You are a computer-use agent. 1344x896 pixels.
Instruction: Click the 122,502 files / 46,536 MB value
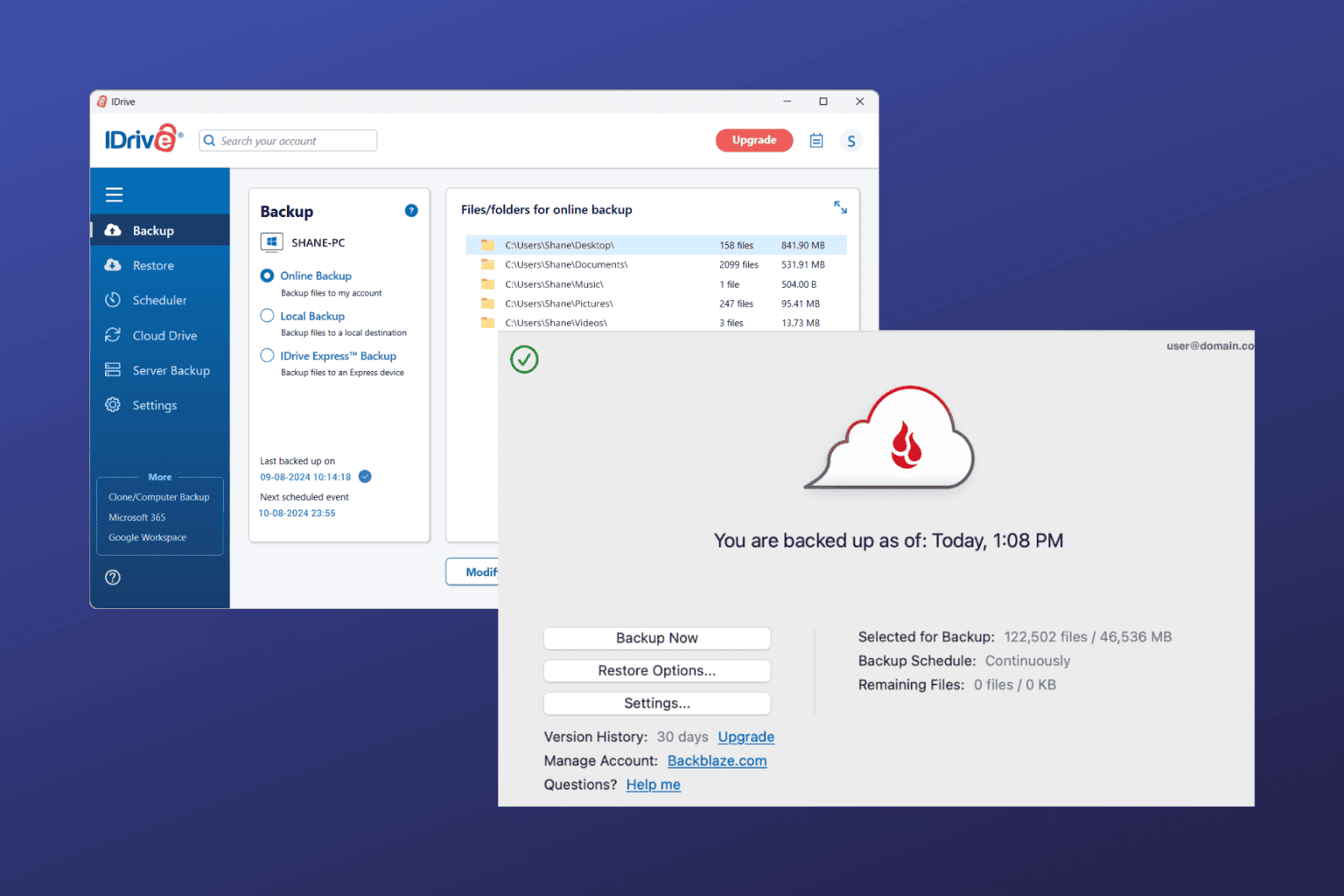click(x=1088, y=637)
